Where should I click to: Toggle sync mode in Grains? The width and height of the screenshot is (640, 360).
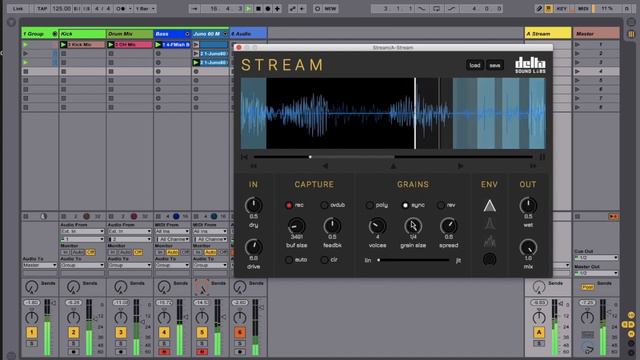tap(405, 205)
